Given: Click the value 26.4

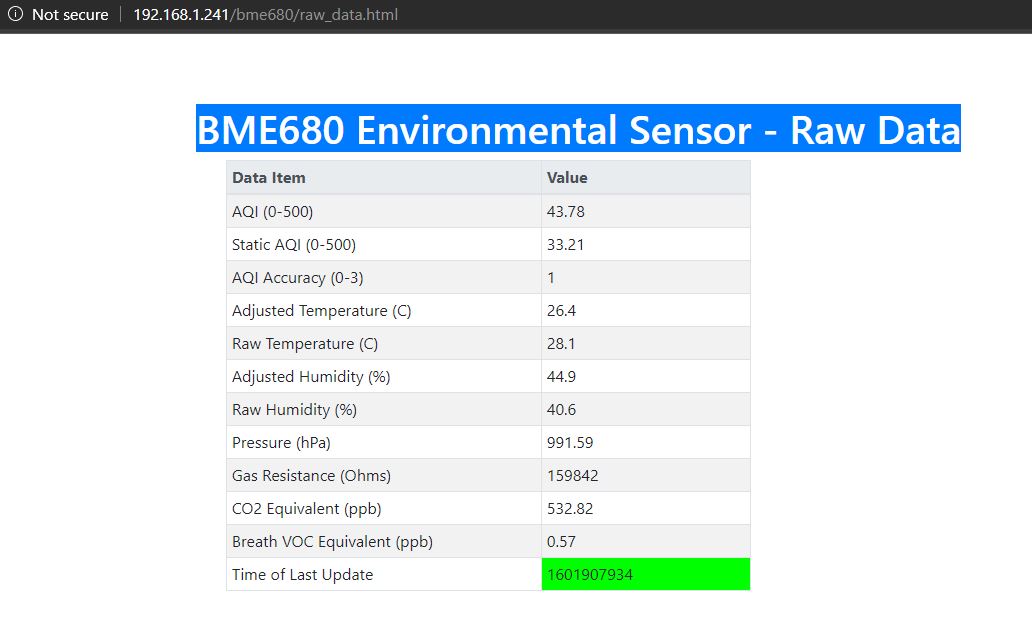Looking at the screenshot, I should 561,311.
